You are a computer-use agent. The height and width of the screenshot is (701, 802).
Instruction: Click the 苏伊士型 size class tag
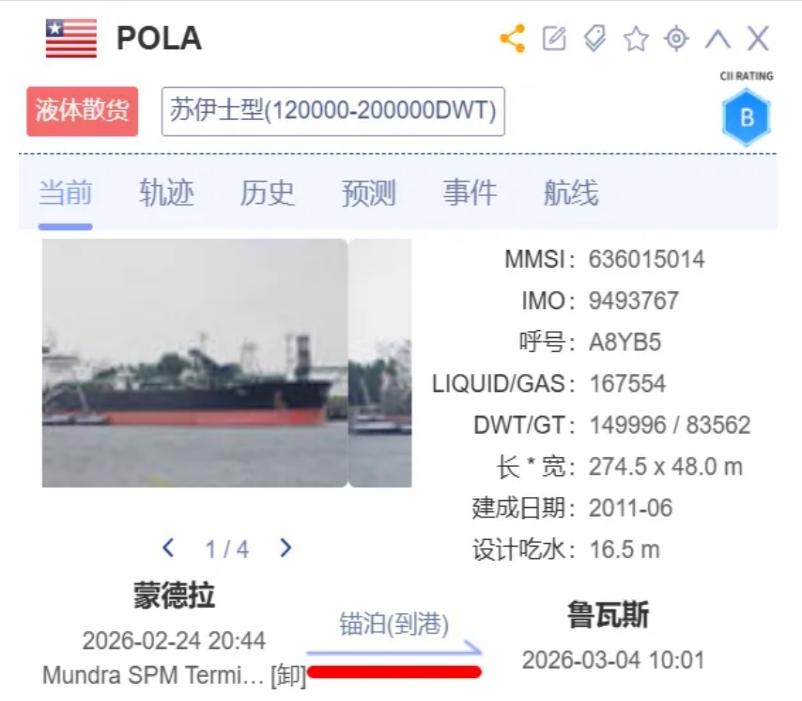tap(333, 111)
